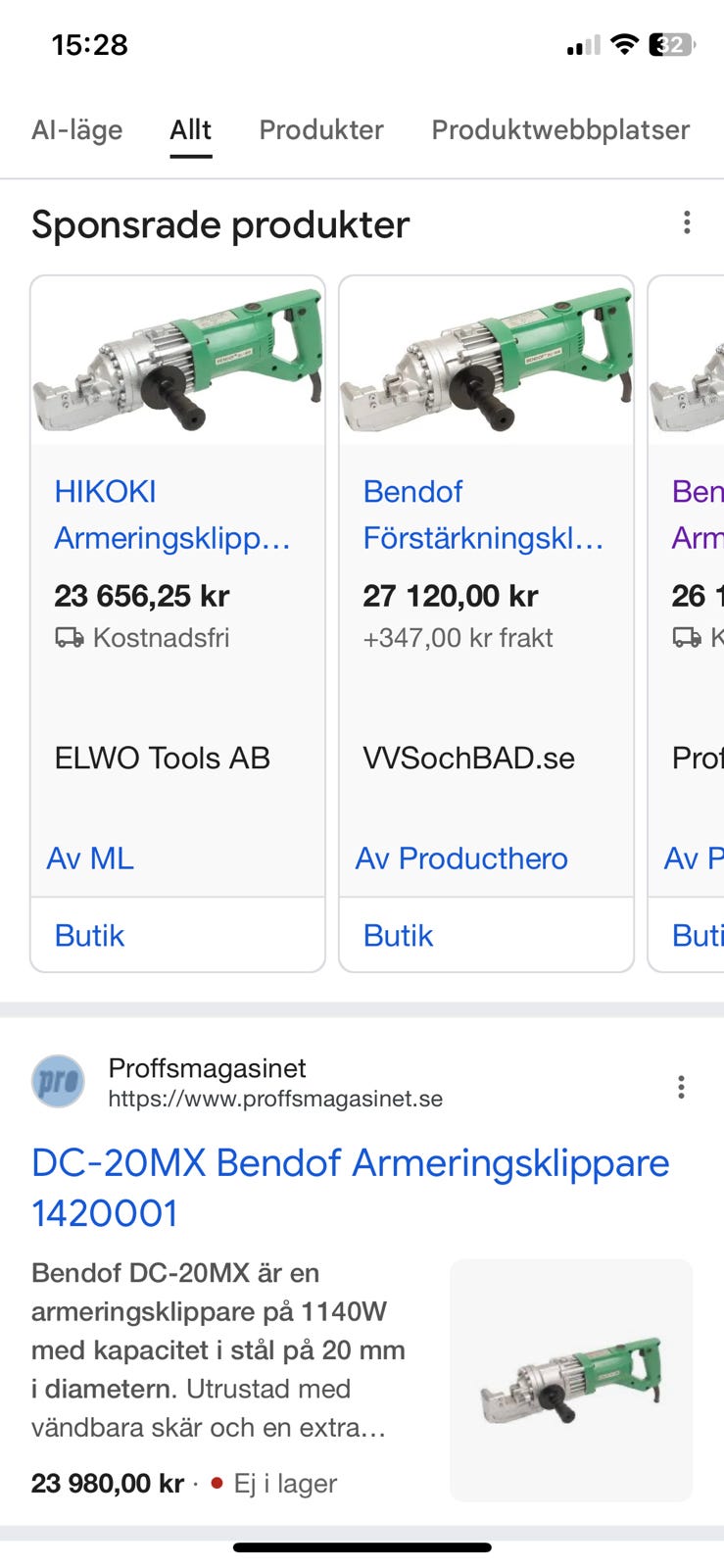The height and width of the screenshot is (1568, 724).
Task: Click the Av ML link
Action: point(90,858)
